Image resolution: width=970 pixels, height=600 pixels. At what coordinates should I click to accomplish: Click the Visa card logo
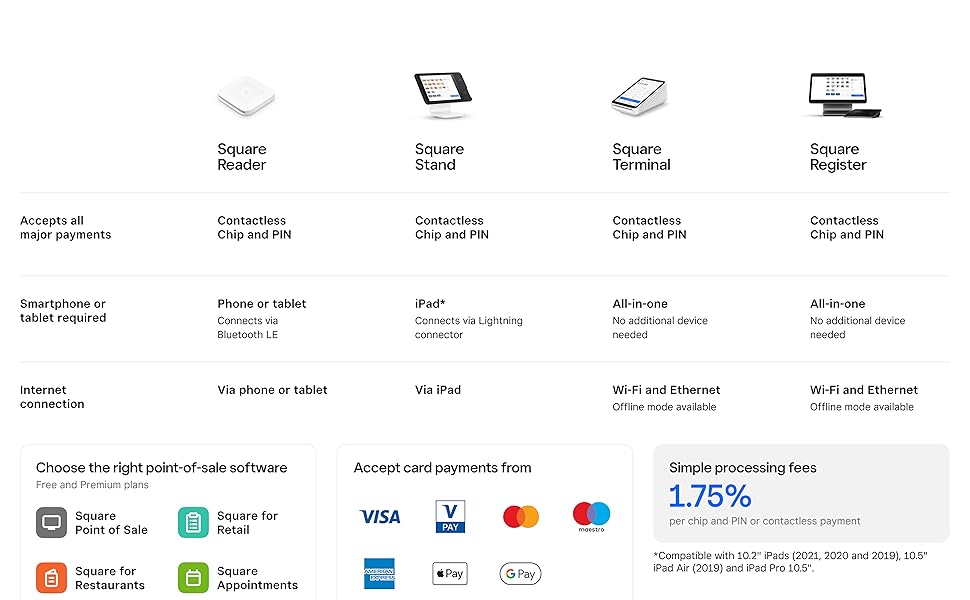380,517
